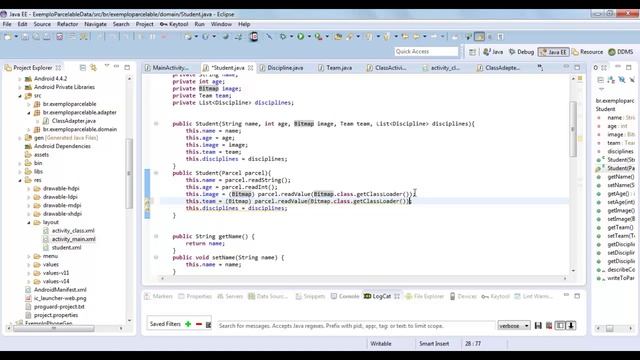Screen dimensions: 640x360
Task: Clear the LogCat log
Action: [549, 325]
